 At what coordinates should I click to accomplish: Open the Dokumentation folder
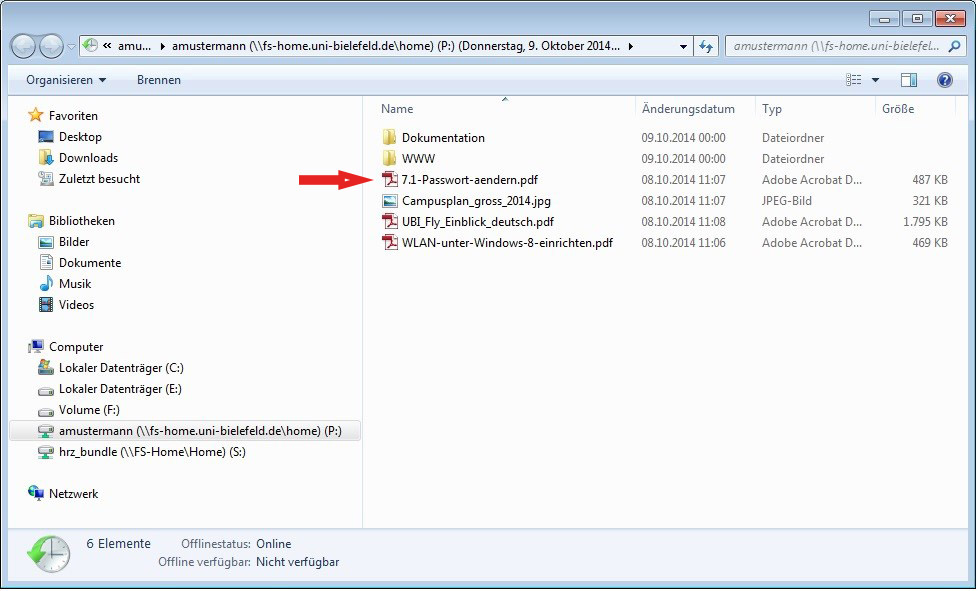coord(443,138)
